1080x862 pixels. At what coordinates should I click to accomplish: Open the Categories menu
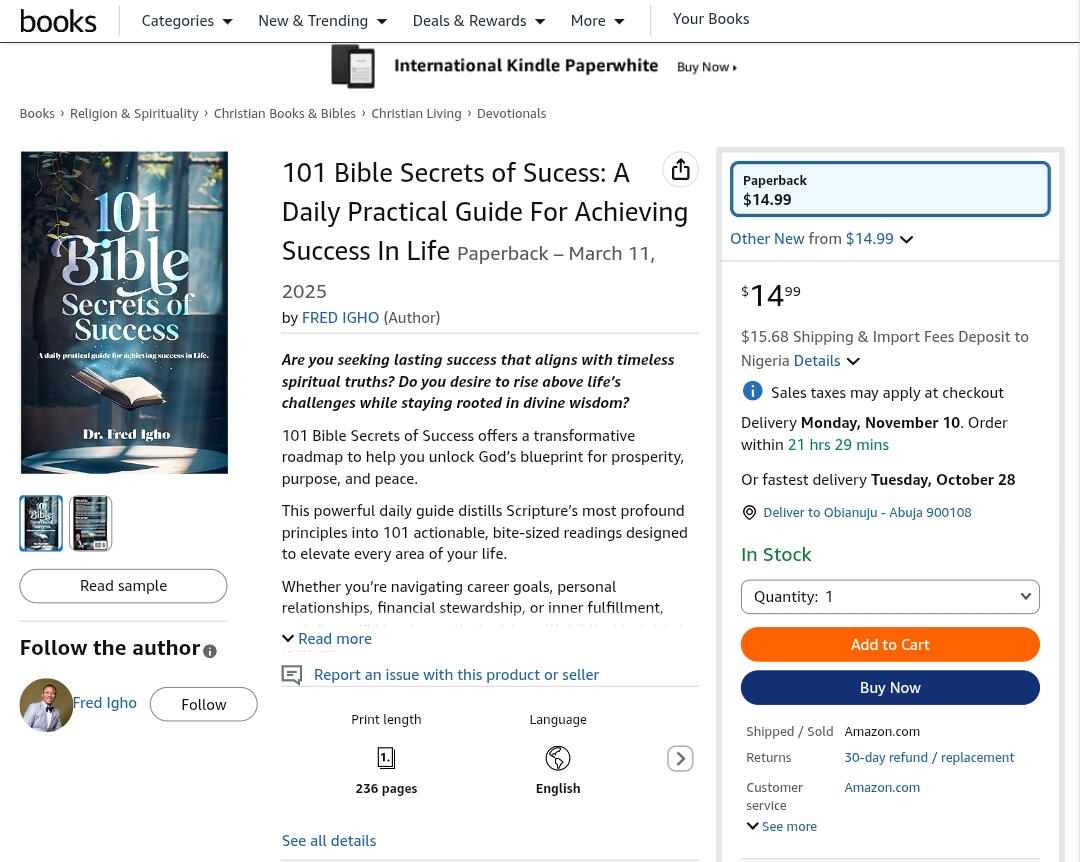click(187, 21)
